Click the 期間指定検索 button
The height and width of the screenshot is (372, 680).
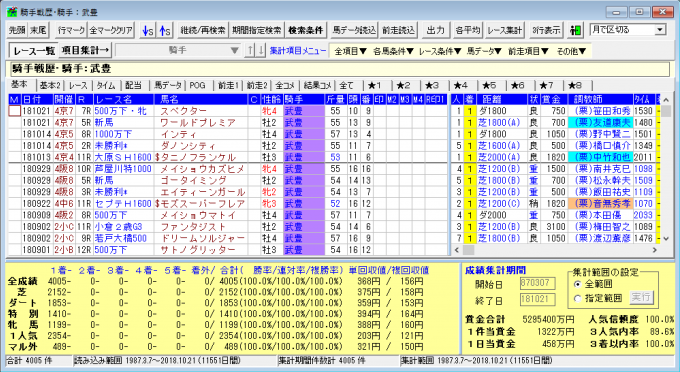click(x=256, y=30)
